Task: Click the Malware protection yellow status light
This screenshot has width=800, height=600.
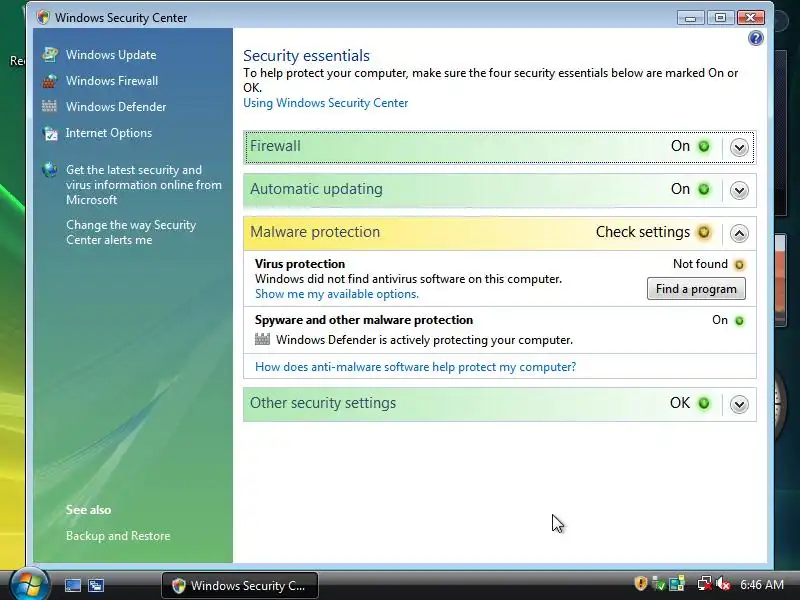Action: click(704, 232)
